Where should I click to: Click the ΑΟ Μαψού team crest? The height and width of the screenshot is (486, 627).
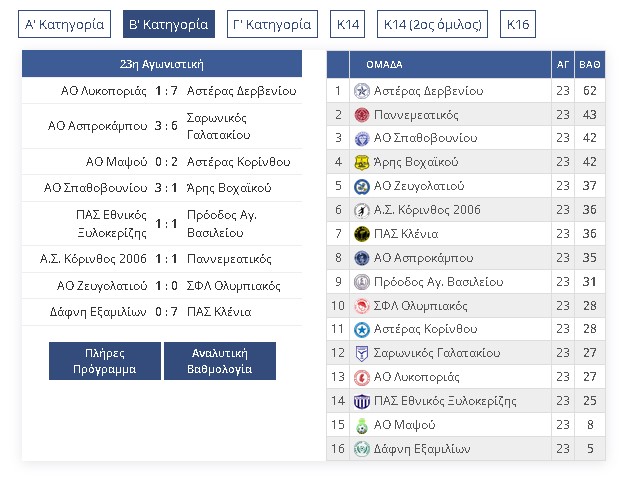pos(362,425)
